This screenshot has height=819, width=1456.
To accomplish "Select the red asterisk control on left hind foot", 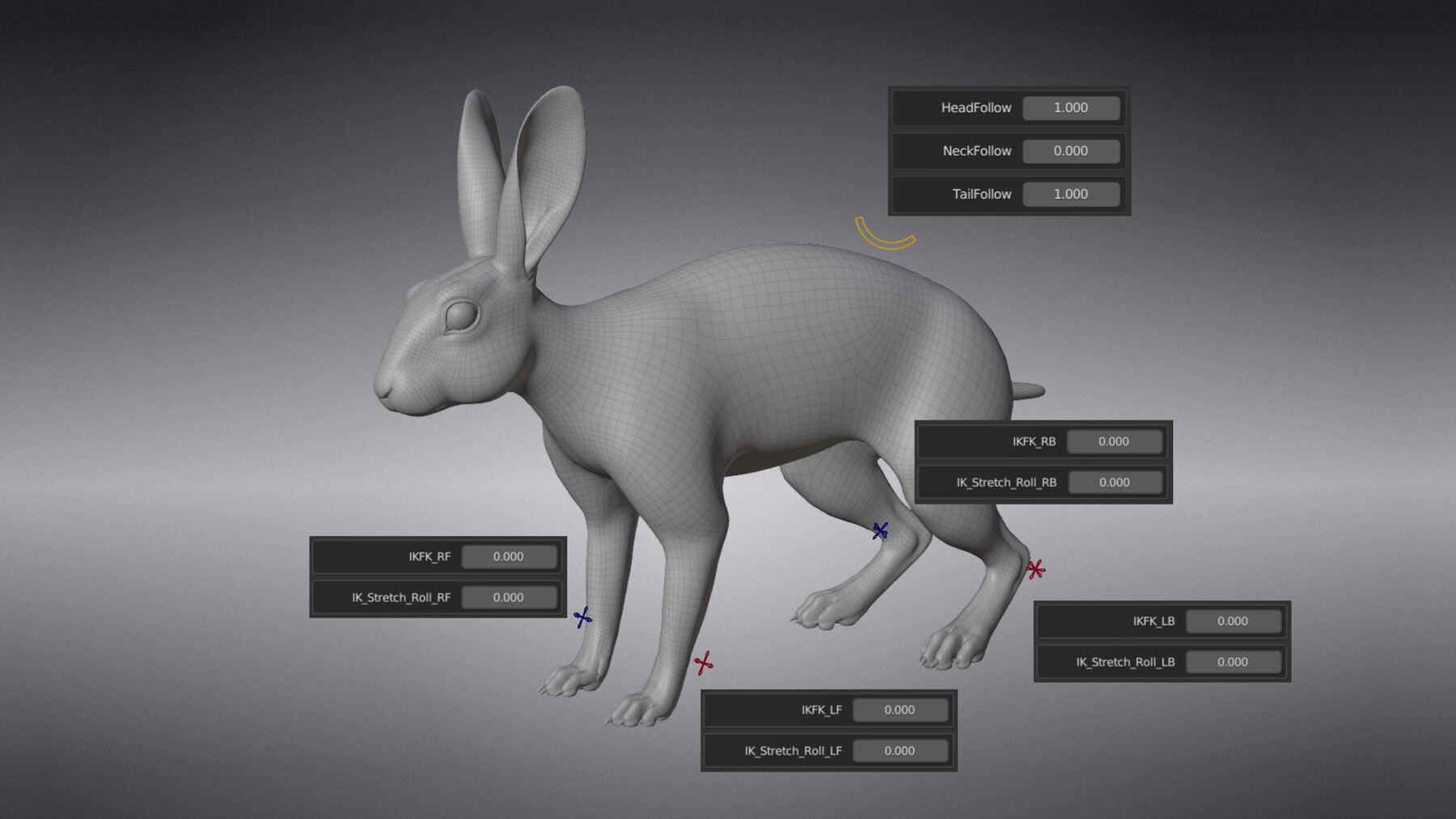I will 1035,571.
